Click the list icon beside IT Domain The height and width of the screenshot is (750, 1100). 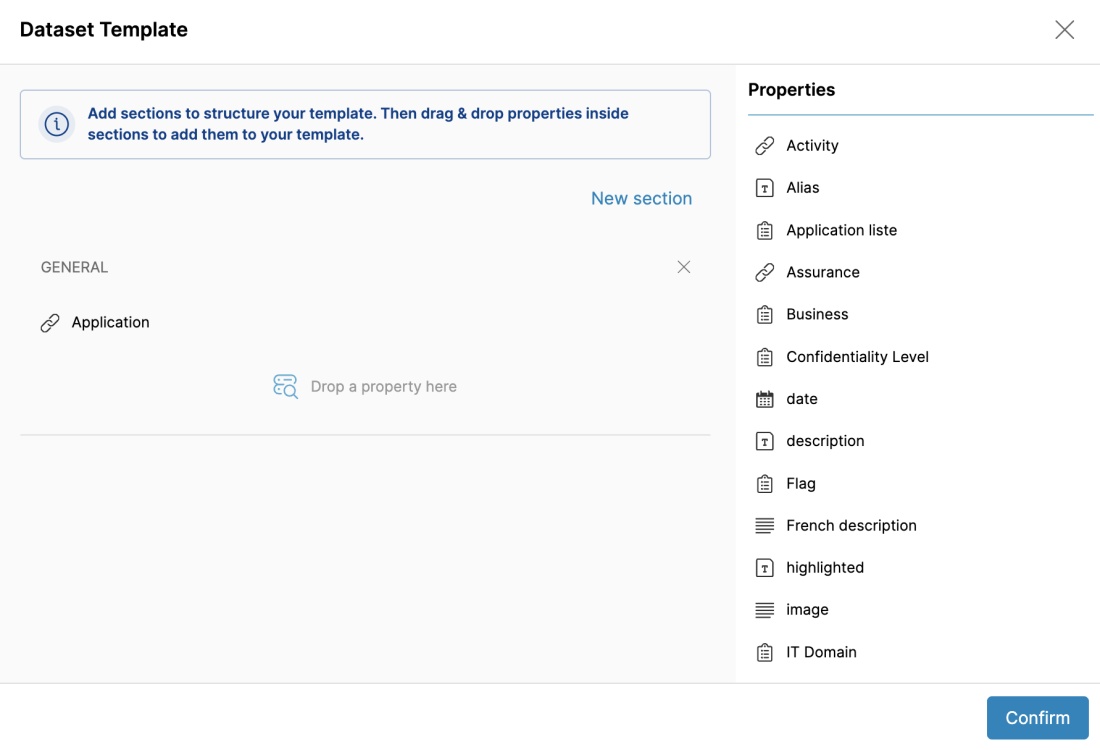tap(765, 653)
